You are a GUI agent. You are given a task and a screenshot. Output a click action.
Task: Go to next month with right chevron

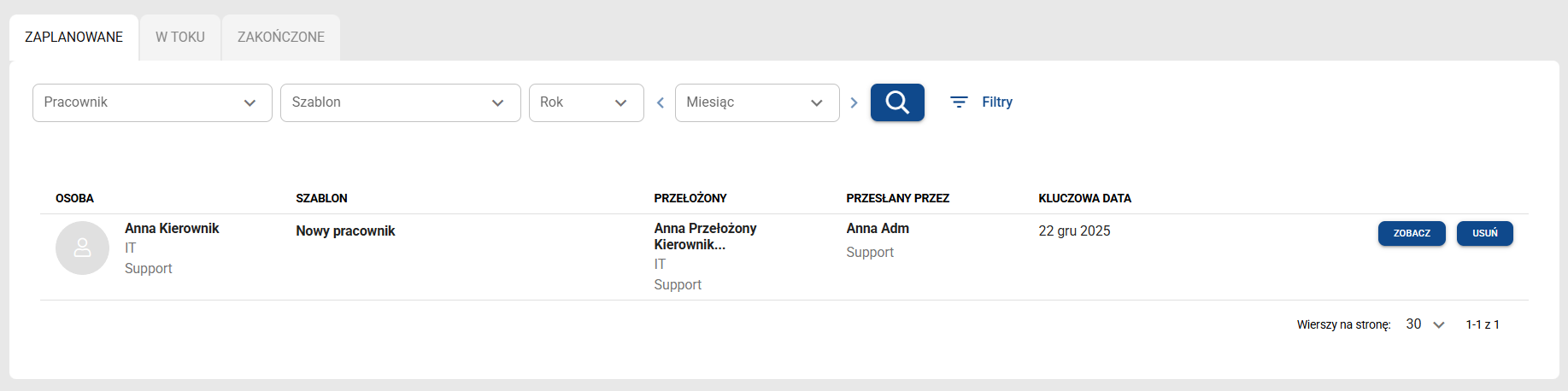pyautogui.click(x=854, y=102)
